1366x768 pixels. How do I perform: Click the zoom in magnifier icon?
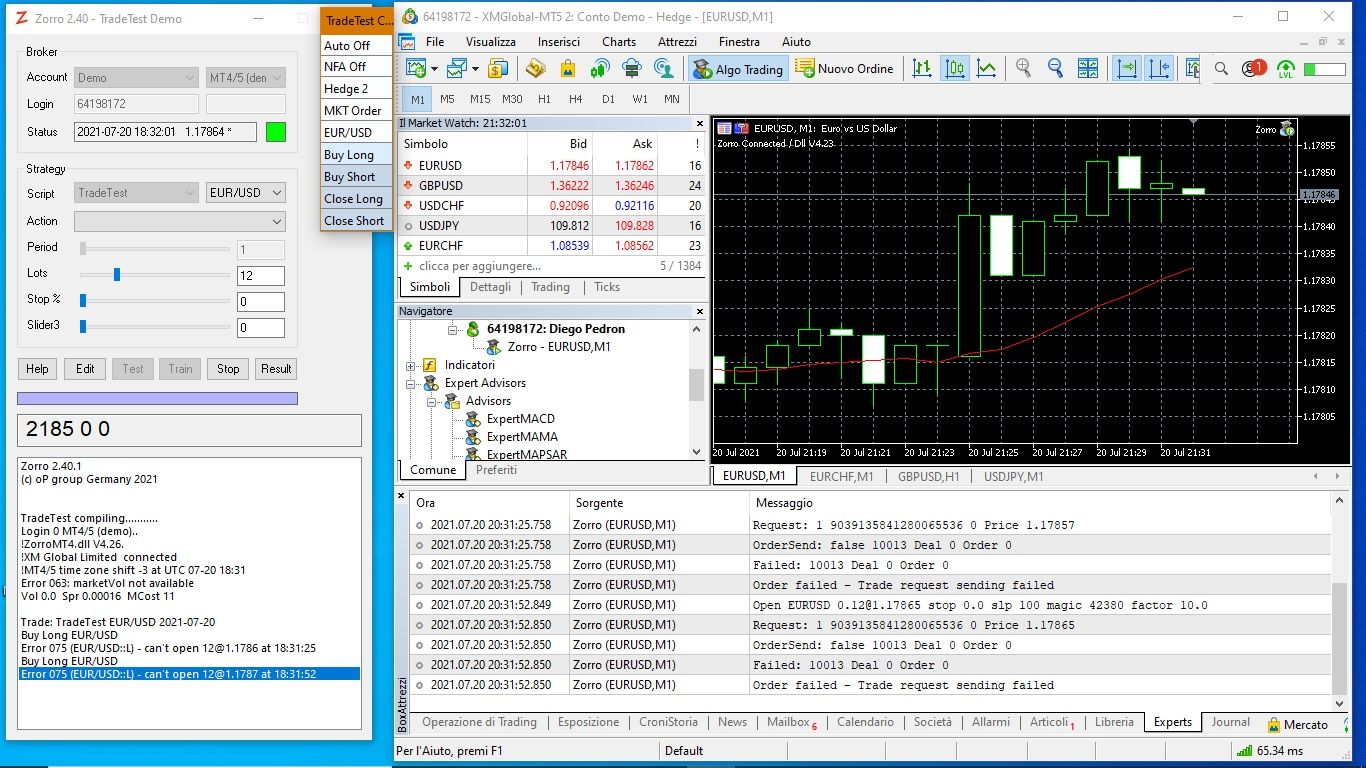tap(1023, 69)
